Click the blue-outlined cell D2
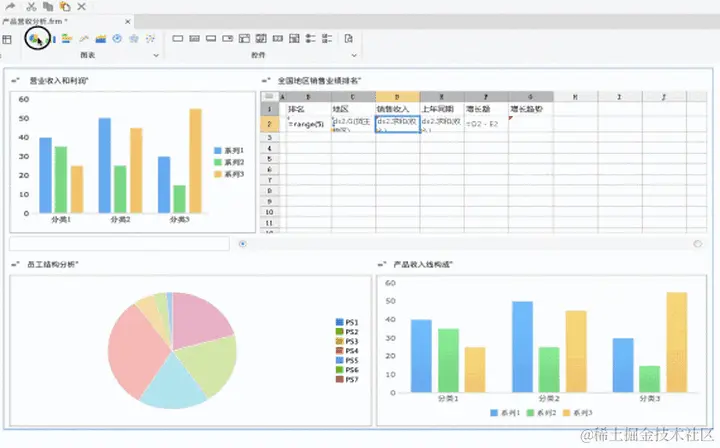720x448 pixels. [x=397, y=124]
